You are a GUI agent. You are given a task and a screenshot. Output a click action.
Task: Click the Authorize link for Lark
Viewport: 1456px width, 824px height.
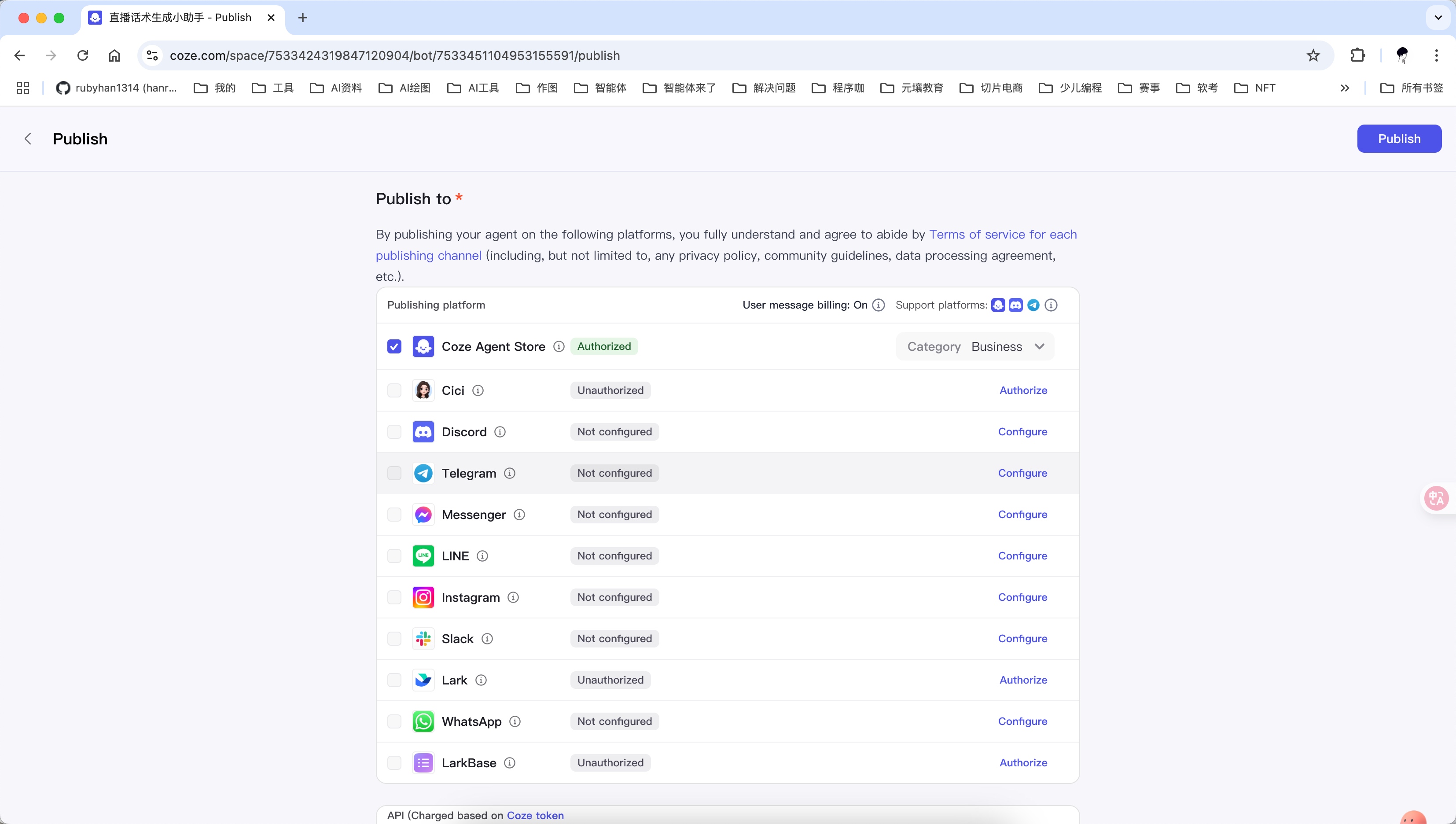click(1022, 680)
